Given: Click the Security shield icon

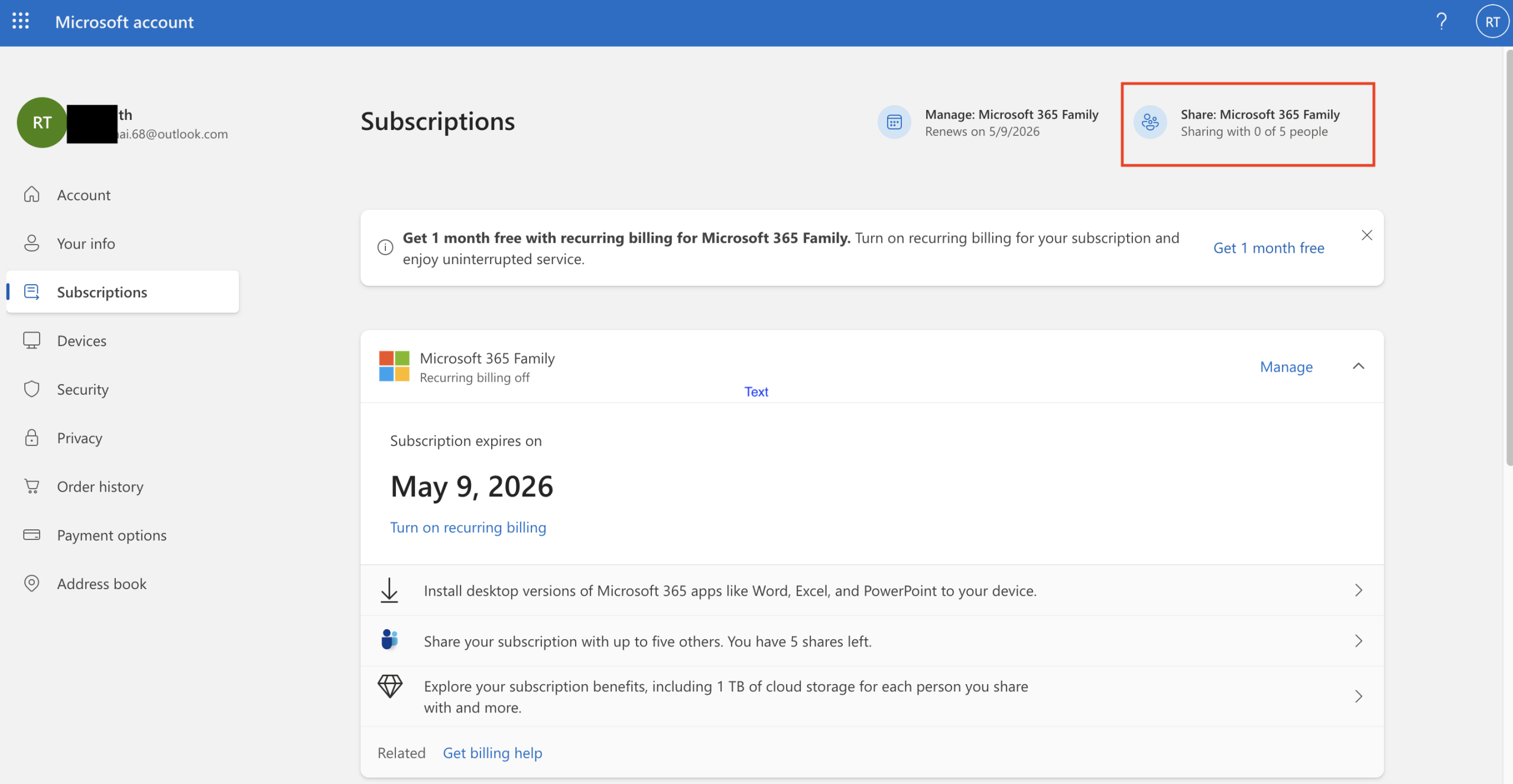Looking at the screenshot, I should [32, 389].
